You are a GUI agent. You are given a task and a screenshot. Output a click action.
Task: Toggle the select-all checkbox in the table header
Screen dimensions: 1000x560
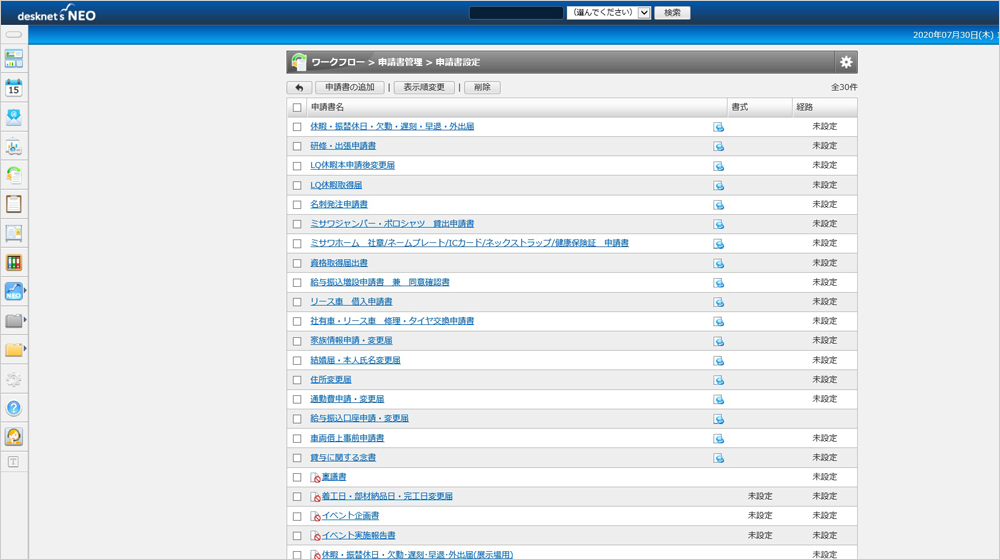297,107
